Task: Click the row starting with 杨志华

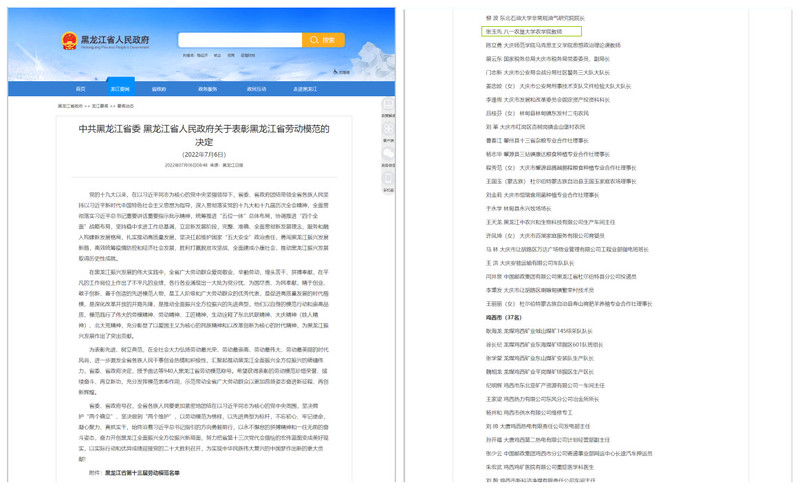Action: pos(547,154)
